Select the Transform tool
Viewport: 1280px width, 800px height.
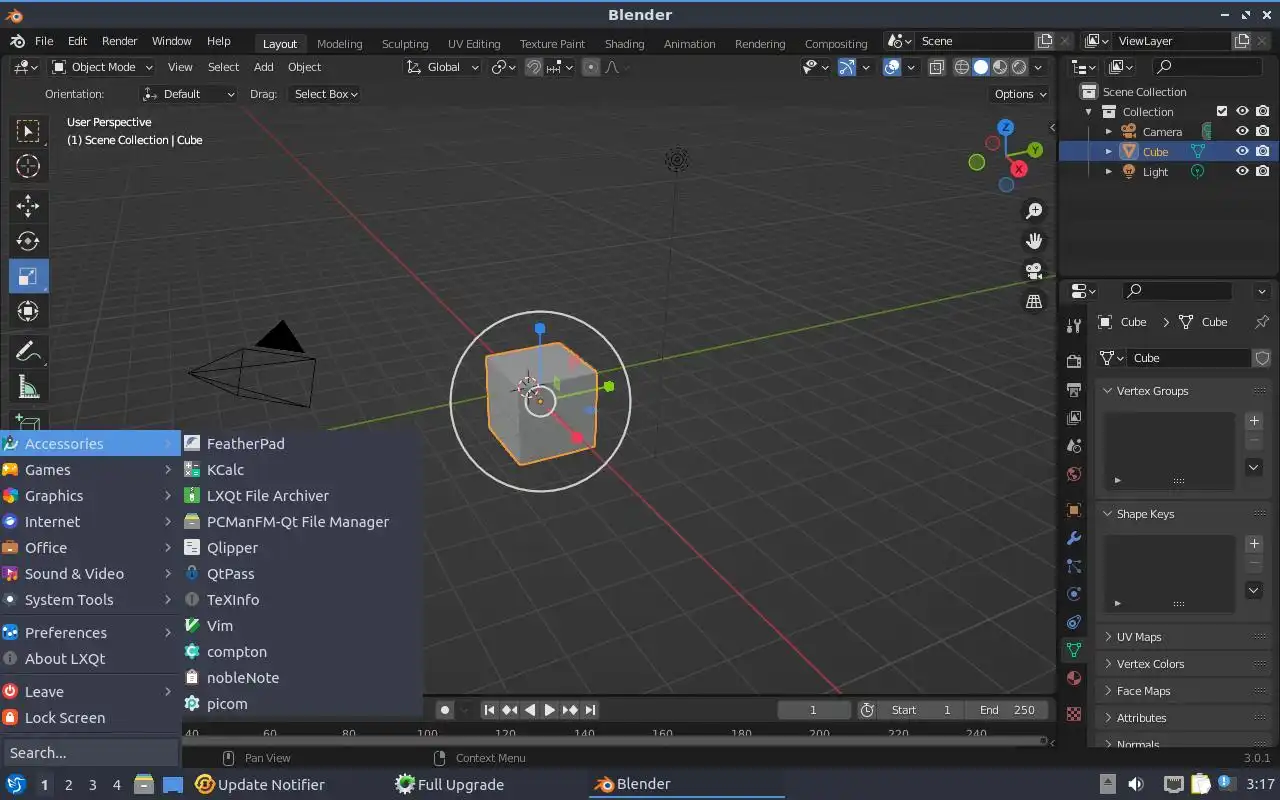click(x=28, y=311)
